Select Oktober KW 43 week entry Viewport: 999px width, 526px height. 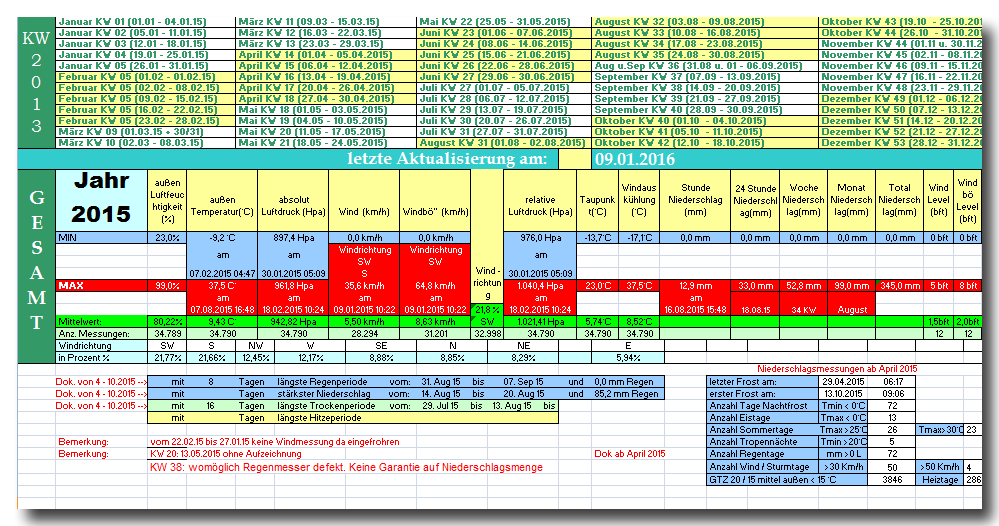(x=901, y=22)
